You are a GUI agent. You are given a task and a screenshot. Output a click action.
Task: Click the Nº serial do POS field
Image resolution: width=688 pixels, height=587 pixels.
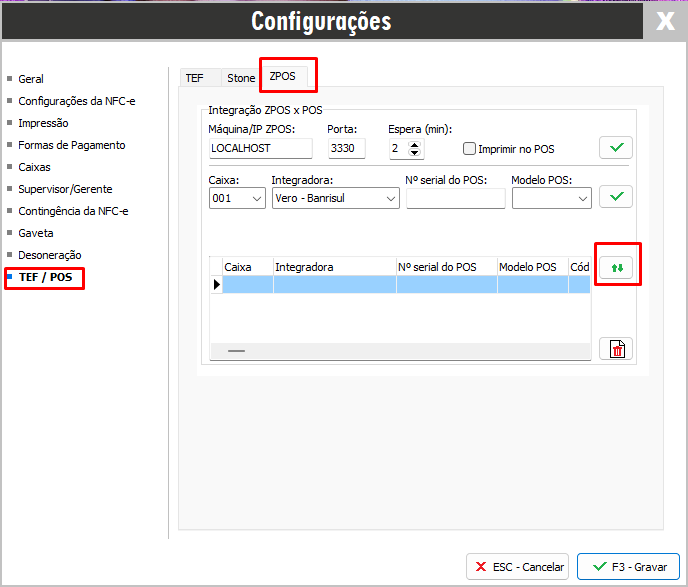pyautogui.click(x=455, y=198)
